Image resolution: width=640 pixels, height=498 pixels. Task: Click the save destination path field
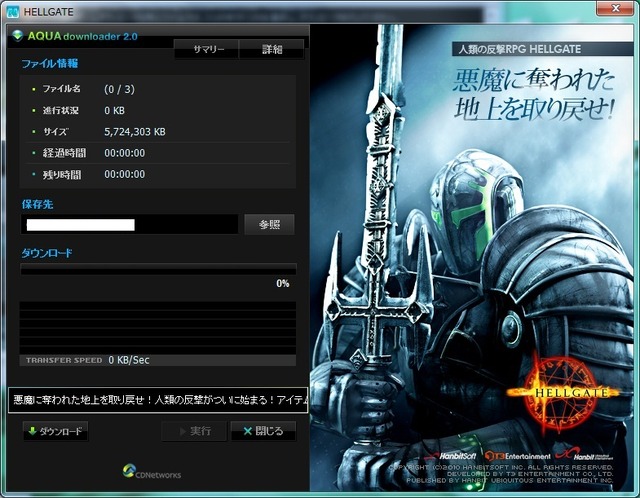click(129, 224)
